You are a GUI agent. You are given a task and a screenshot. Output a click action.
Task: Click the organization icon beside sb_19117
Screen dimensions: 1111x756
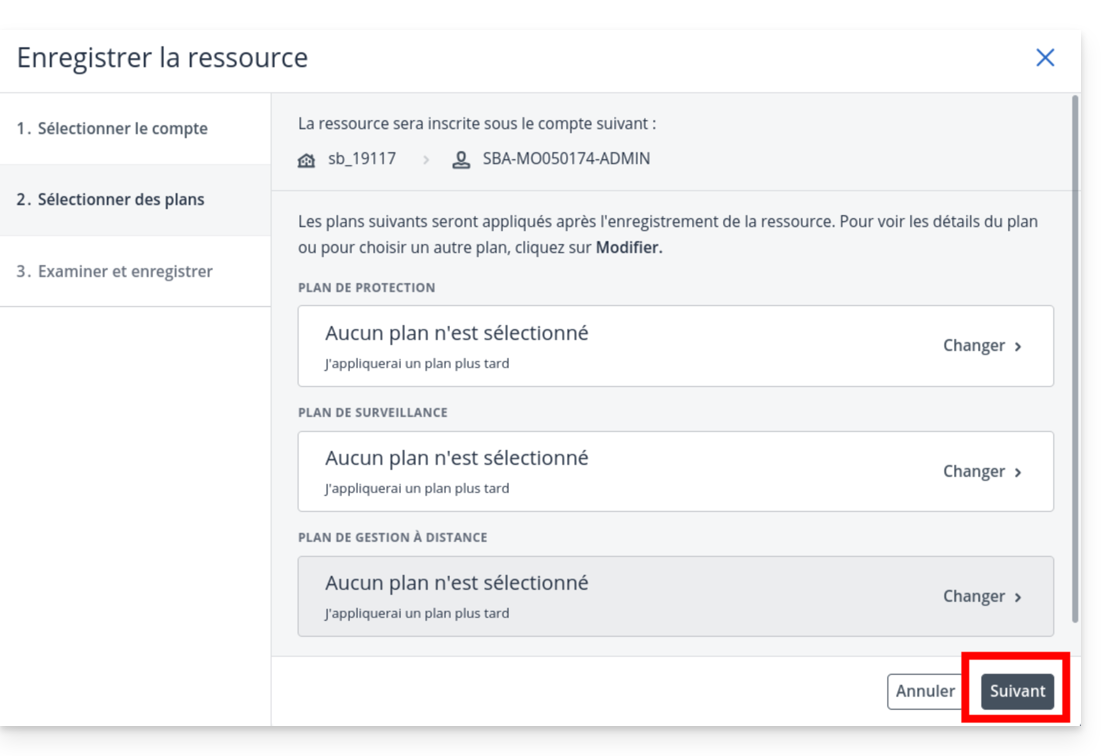pos(307,160)
